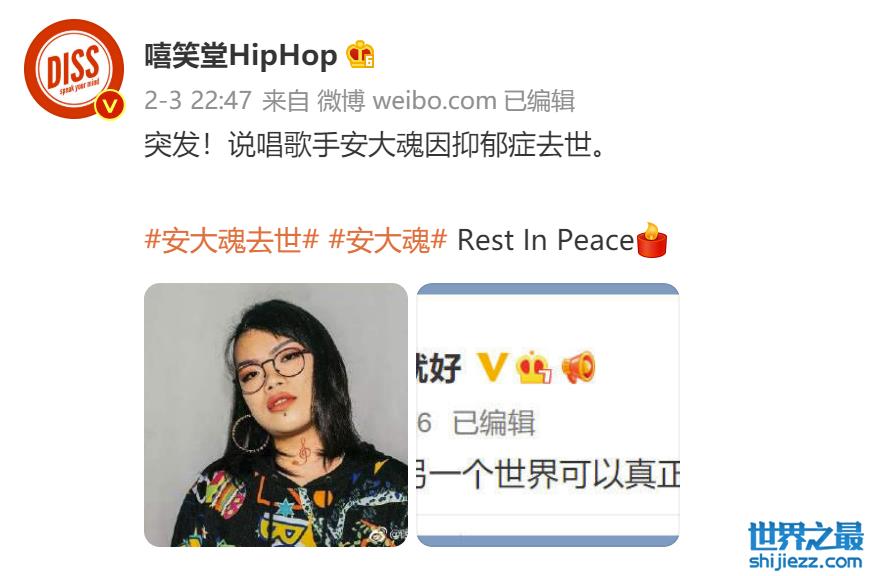Click the 世界之最 watermark logo
Screen dimensions: 873x576
tap(805, 536)
